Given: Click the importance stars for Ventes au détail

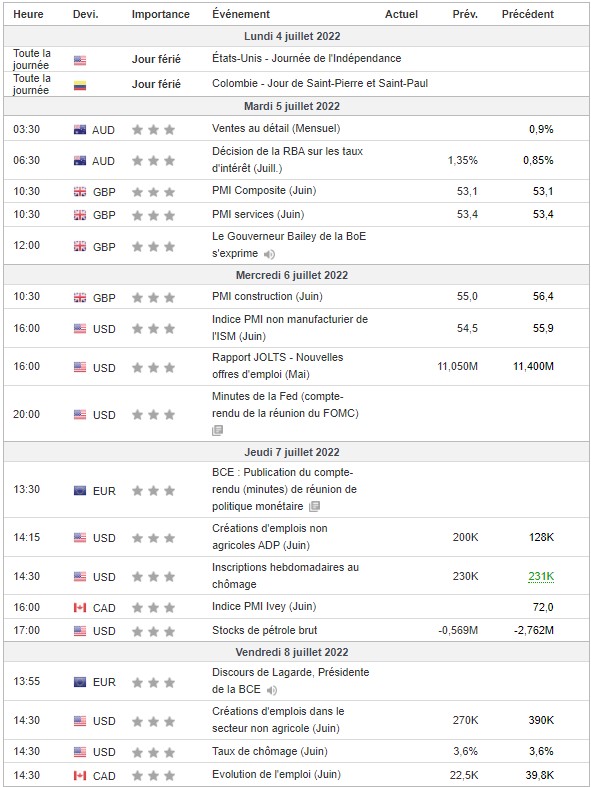Looking at the screenshot, I should (x=154, y=130).
